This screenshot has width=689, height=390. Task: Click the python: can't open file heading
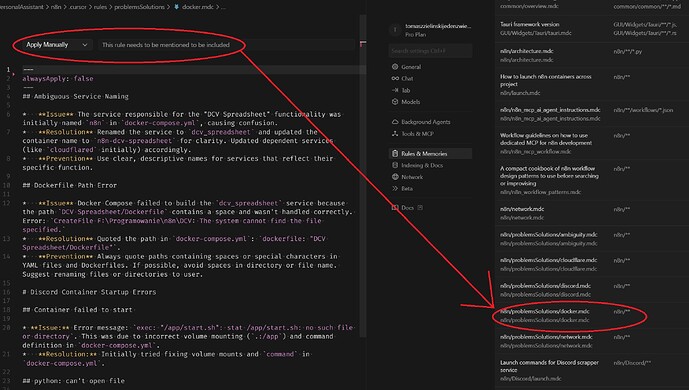coord(73,381)
